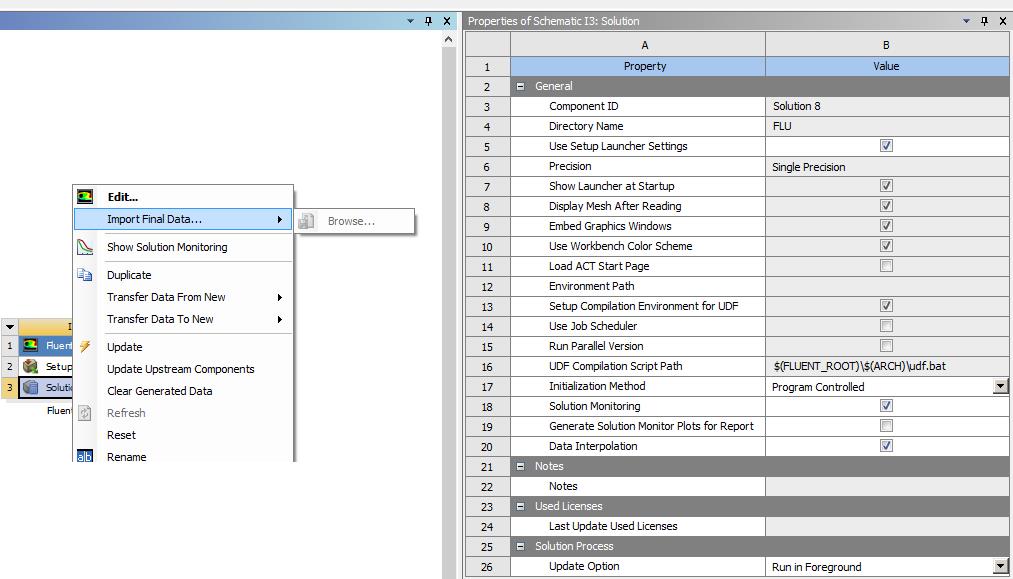Click the Component ID value Solution 8
This screenshot has height=579, width=1013.
888,106
